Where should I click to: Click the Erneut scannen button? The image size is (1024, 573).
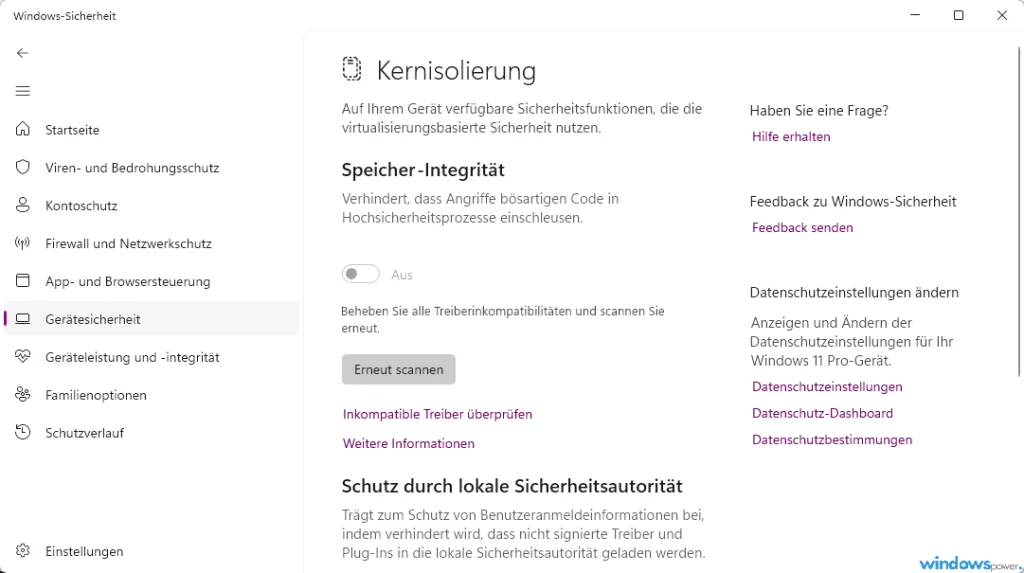pyautogui.click(x=398, y=369)
